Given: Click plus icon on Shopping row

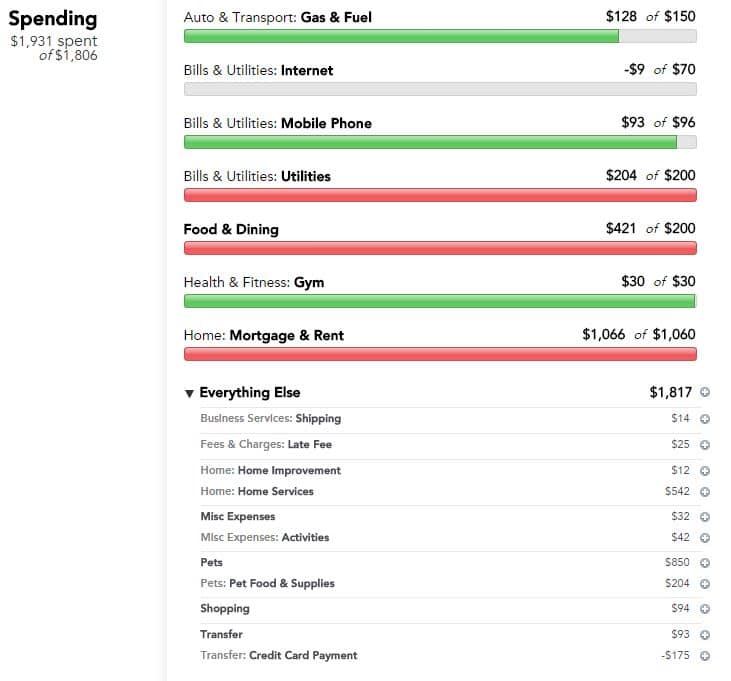Looking at the screenshot, I should pyautogui.click(x=705, y=609).
